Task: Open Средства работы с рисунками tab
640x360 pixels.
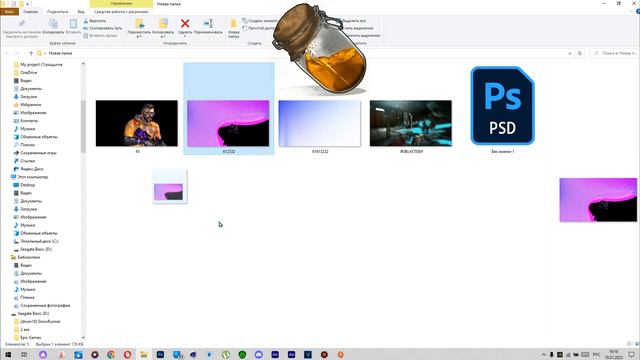Action: tap(121, 12)
